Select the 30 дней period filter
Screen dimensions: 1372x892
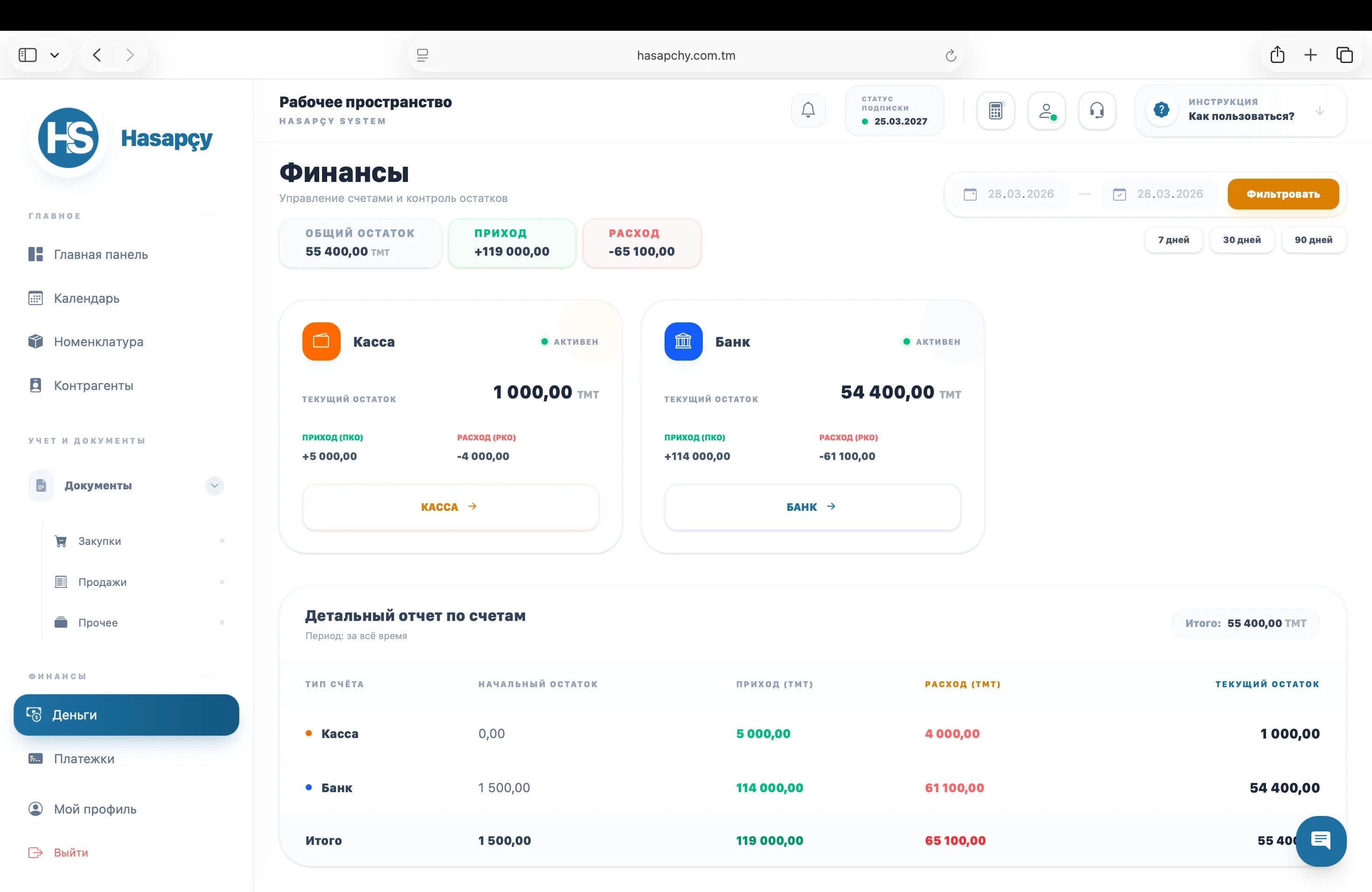tap(1242, 240)
